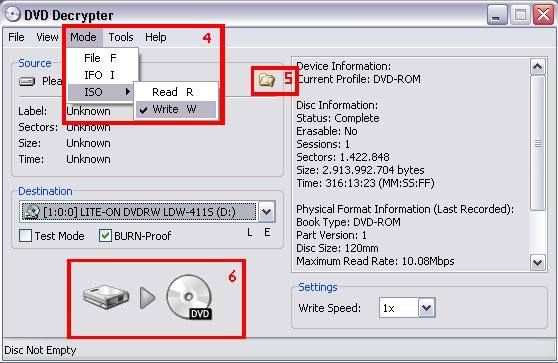This screenshot has height=363, width=558.
Task: Click the E eject tray indicator
Action: point(267,233)
